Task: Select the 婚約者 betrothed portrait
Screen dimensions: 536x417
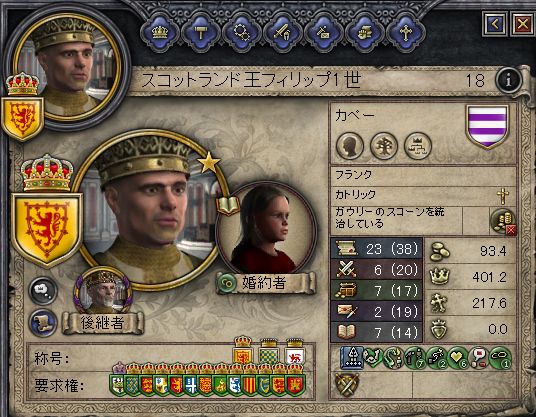Action: pos(266,230)
